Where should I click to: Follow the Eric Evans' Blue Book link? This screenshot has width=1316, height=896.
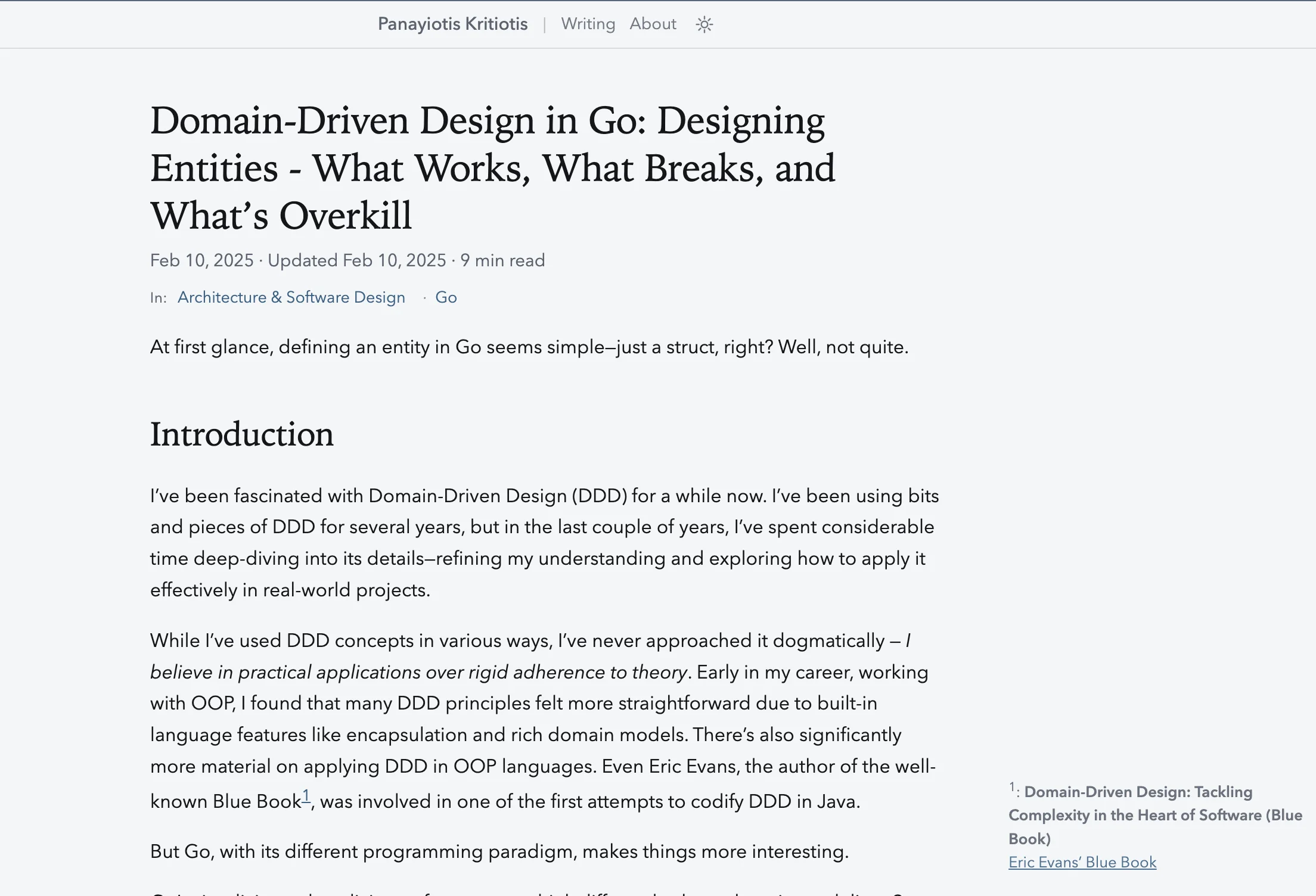(x=1082, y=862)
